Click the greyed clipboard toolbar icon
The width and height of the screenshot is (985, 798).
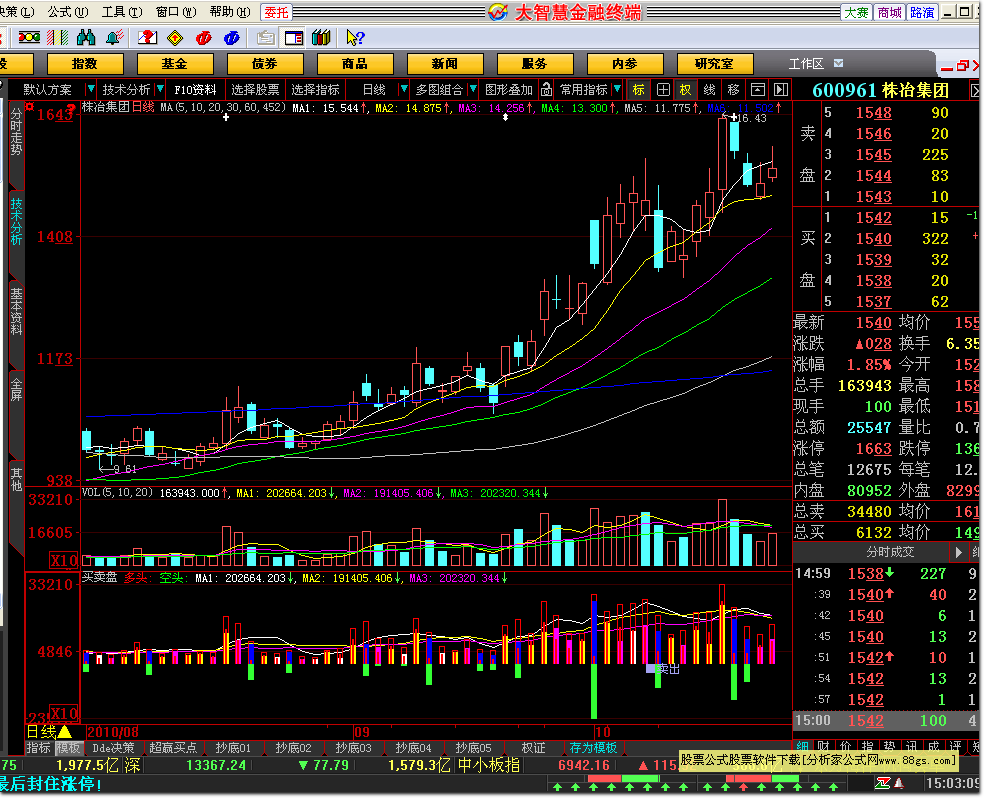click(x=266, y=38)
